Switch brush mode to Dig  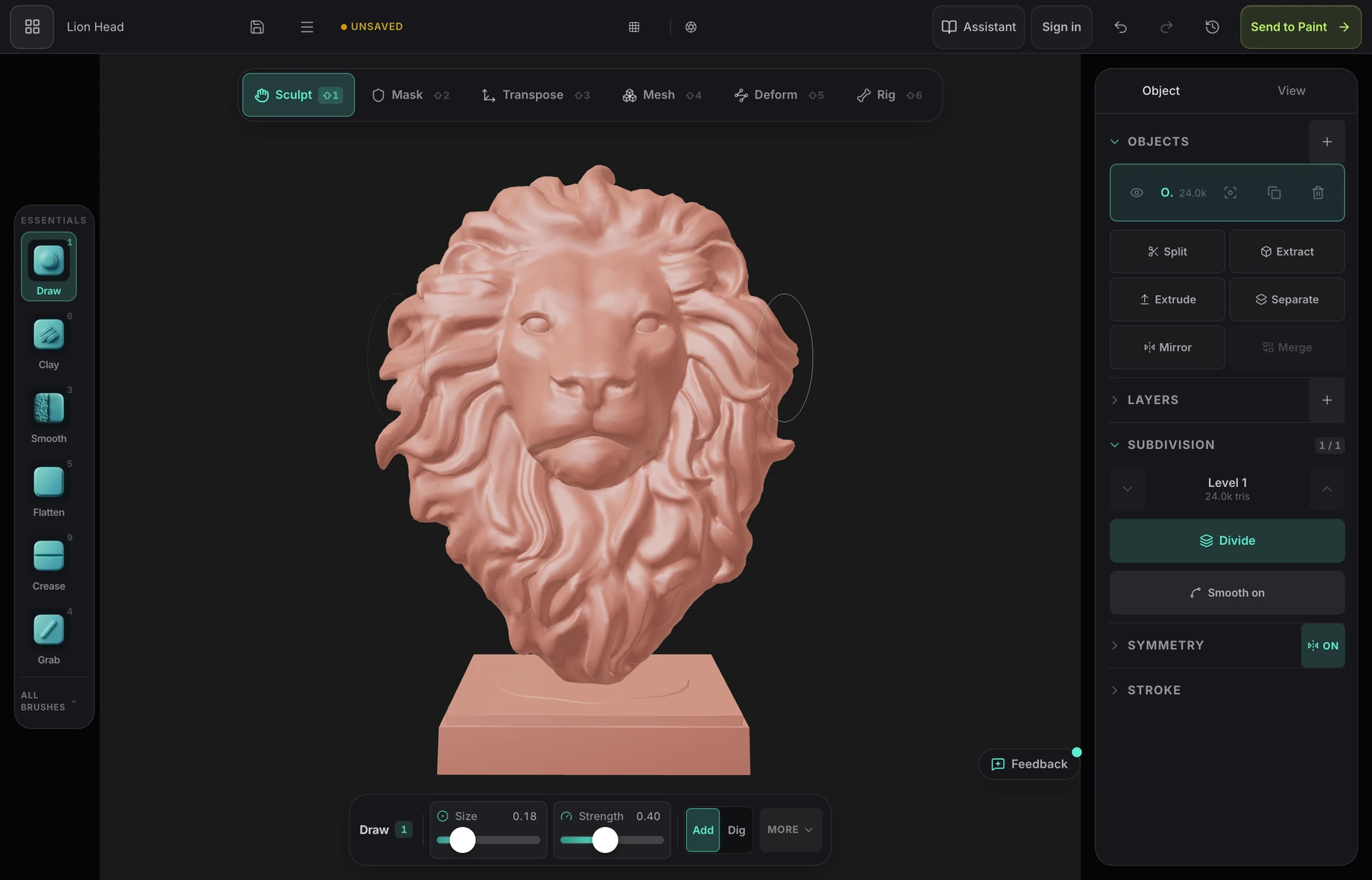point(737,830)
